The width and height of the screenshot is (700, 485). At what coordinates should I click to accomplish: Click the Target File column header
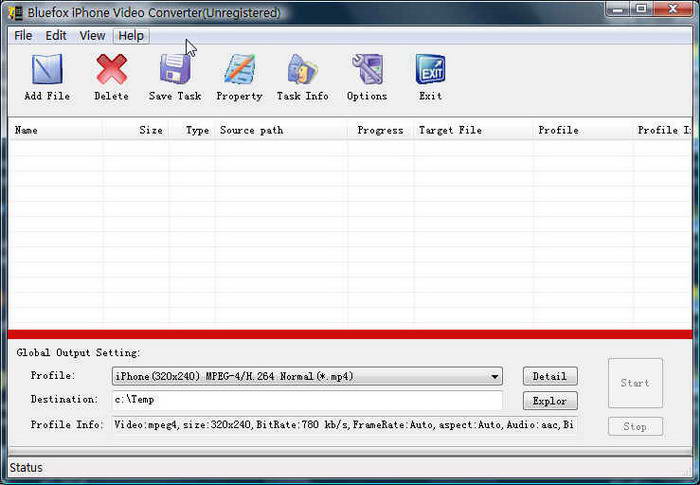[x=473, y=130]
